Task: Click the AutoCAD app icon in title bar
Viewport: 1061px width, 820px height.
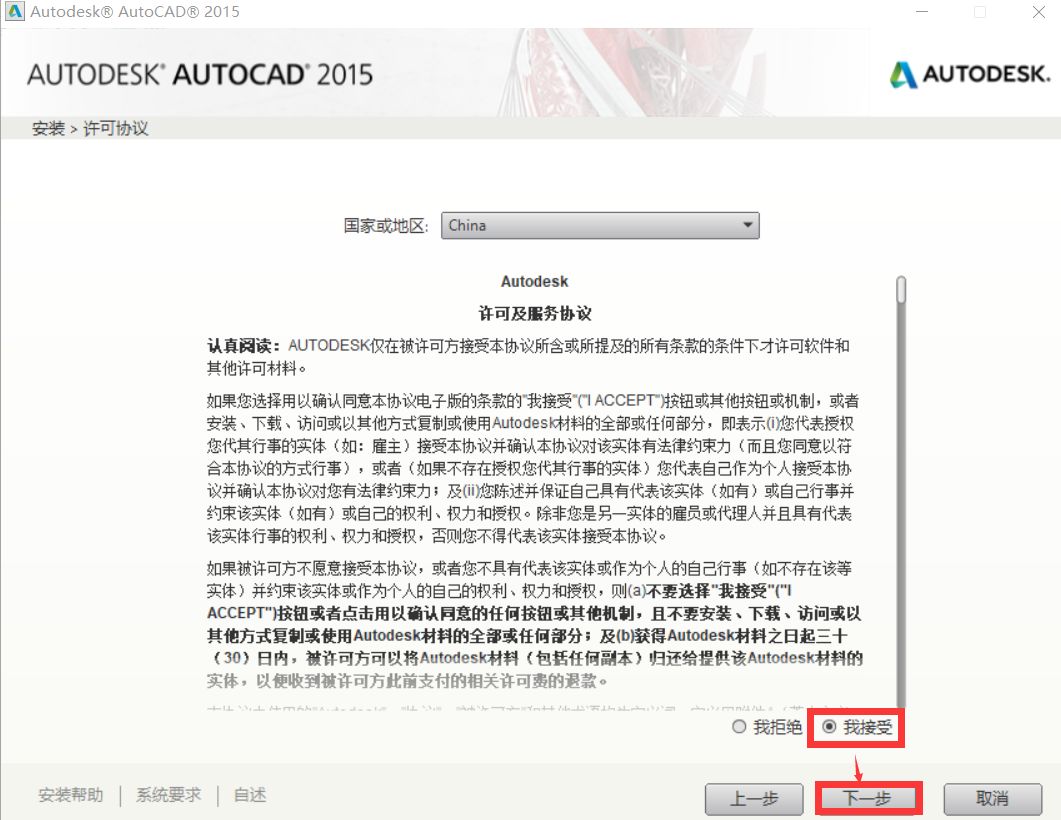Action: (15, 12)
